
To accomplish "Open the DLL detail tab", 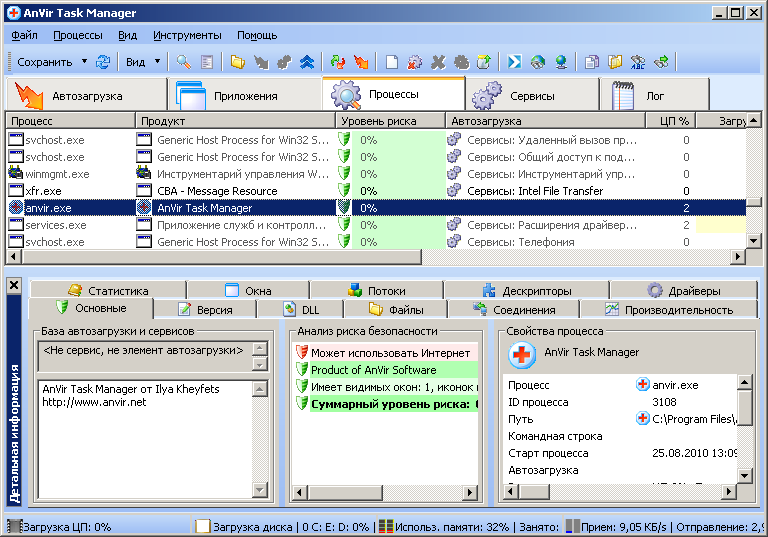I will click(x=300, y=309).
